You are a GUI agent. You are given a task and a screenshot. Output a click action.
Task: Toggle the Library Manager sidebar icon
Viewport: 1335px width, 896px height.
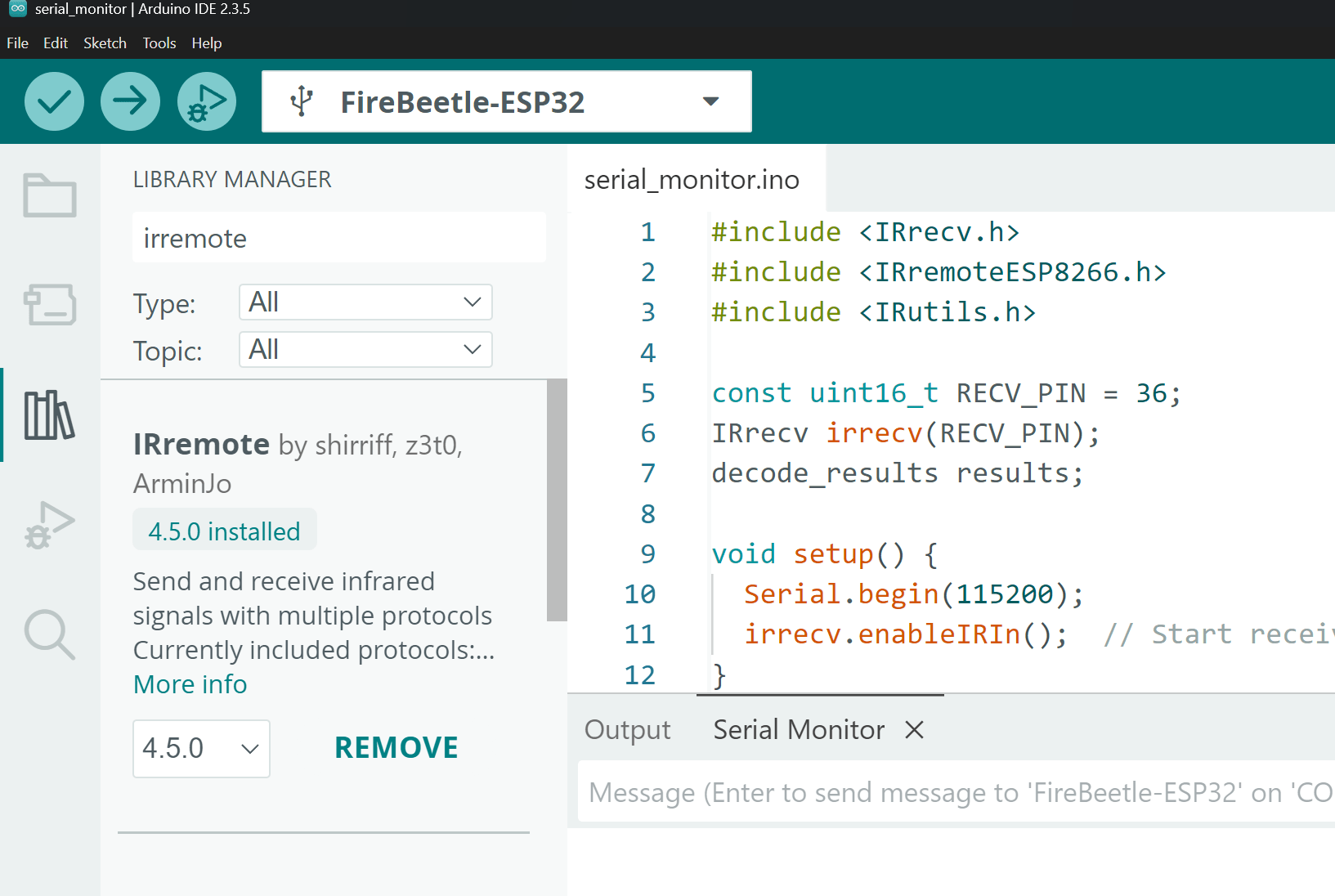pos(50,414)
